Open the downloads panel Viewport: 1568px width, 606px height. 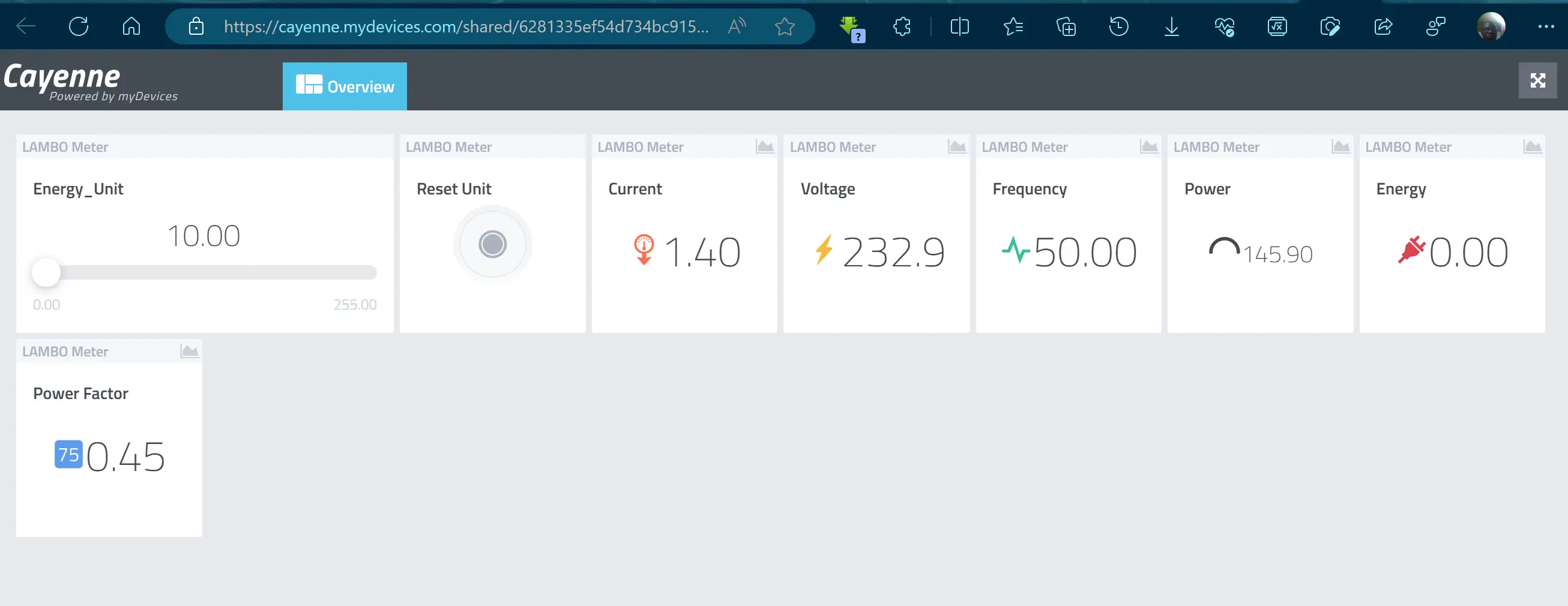click(1171, 26)
